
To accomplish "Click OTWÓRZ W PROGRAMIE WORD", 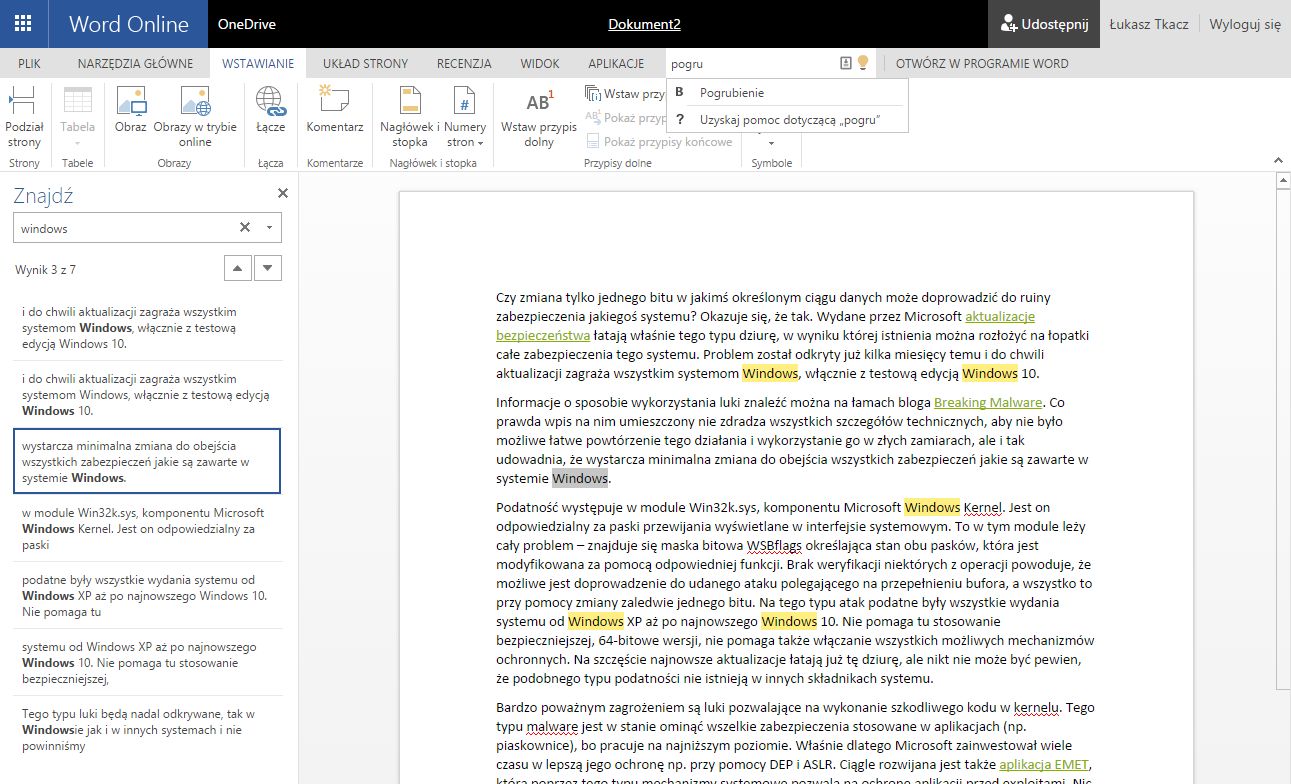I will click(982, 63).
